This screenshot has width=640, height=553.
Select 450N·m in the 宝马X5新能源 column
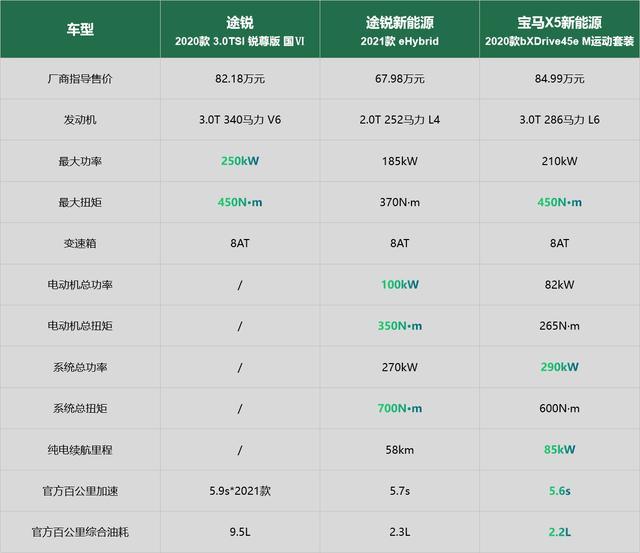tap(560, 202)
